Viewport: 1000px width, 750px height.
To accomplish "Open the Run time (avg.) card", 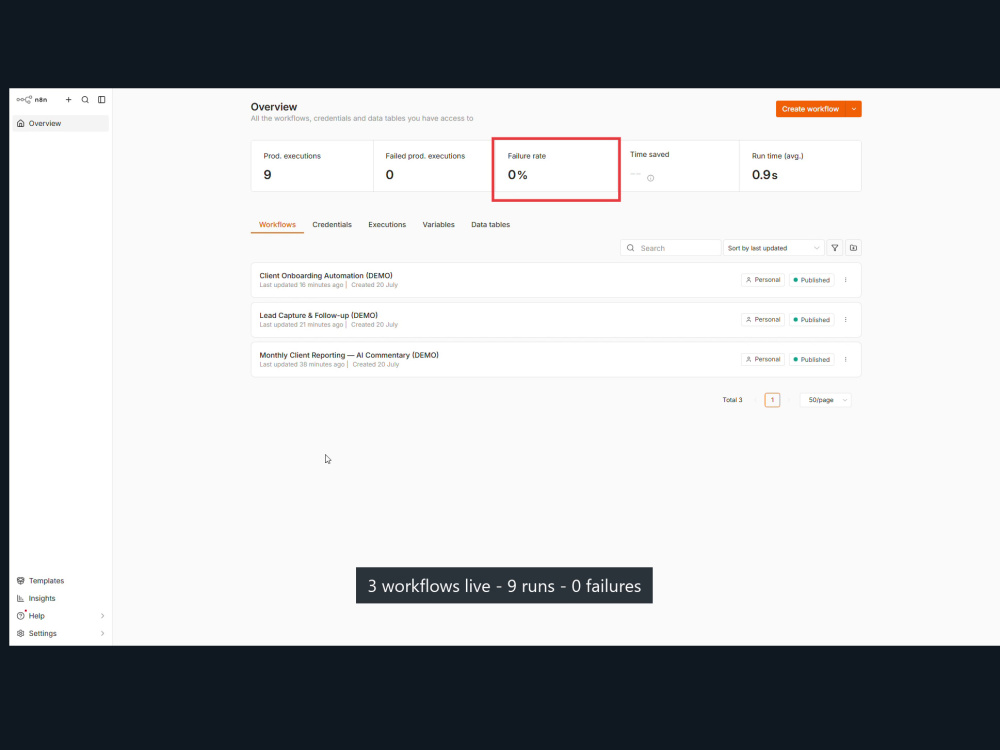I will (800, 166).
